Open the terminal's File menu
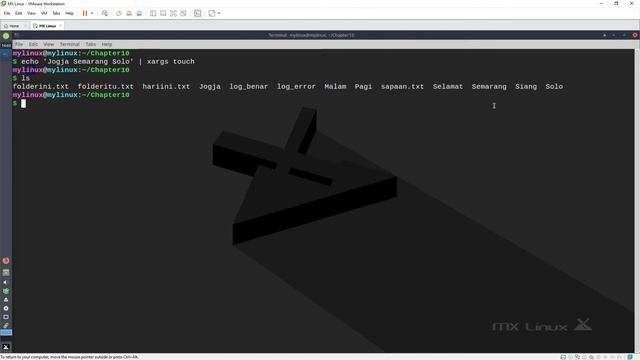This screenshot has width=640, height=360. pyautogui.click(x=19, y=44)
